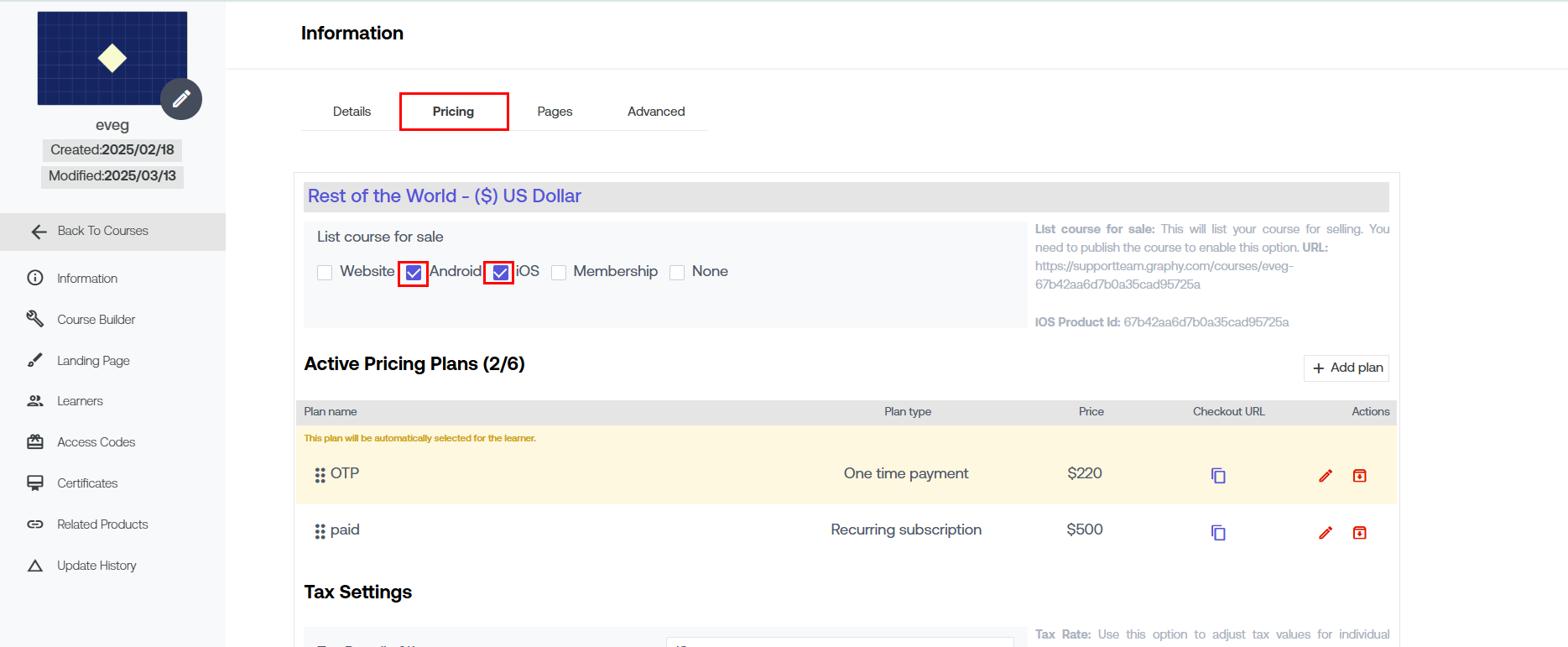Screen dimensions: 1568x647
Task: Switch to the Details tab
Action: (352, 112)
